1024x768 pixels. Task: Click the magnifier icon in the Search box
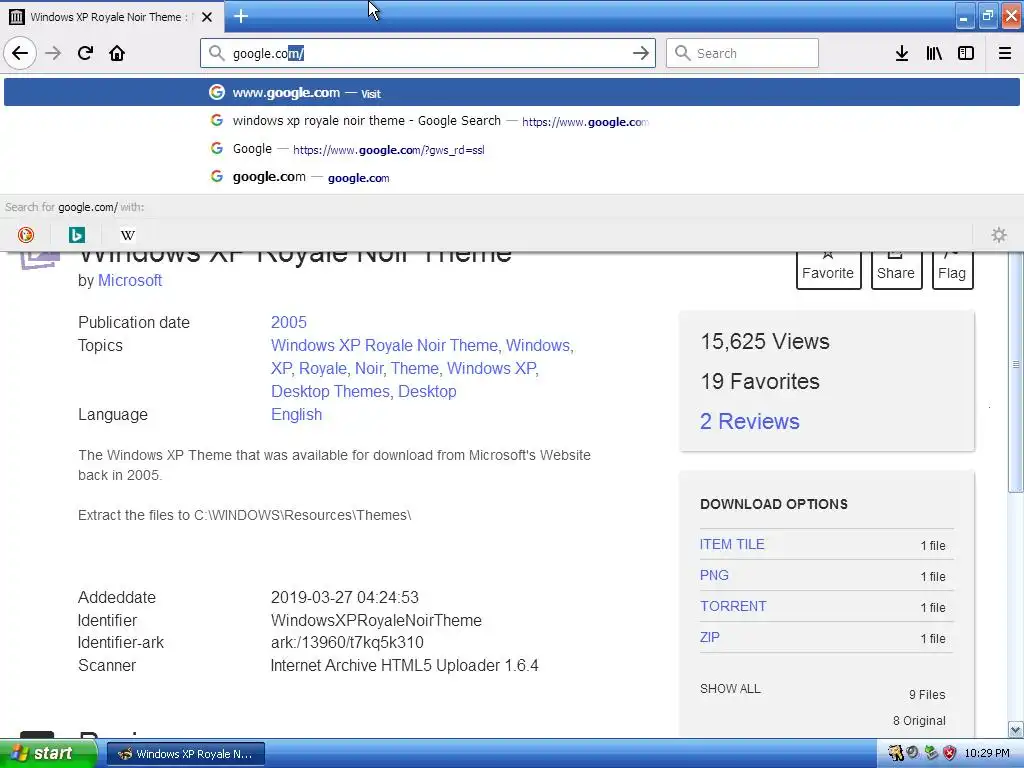(x=682, y=53)
